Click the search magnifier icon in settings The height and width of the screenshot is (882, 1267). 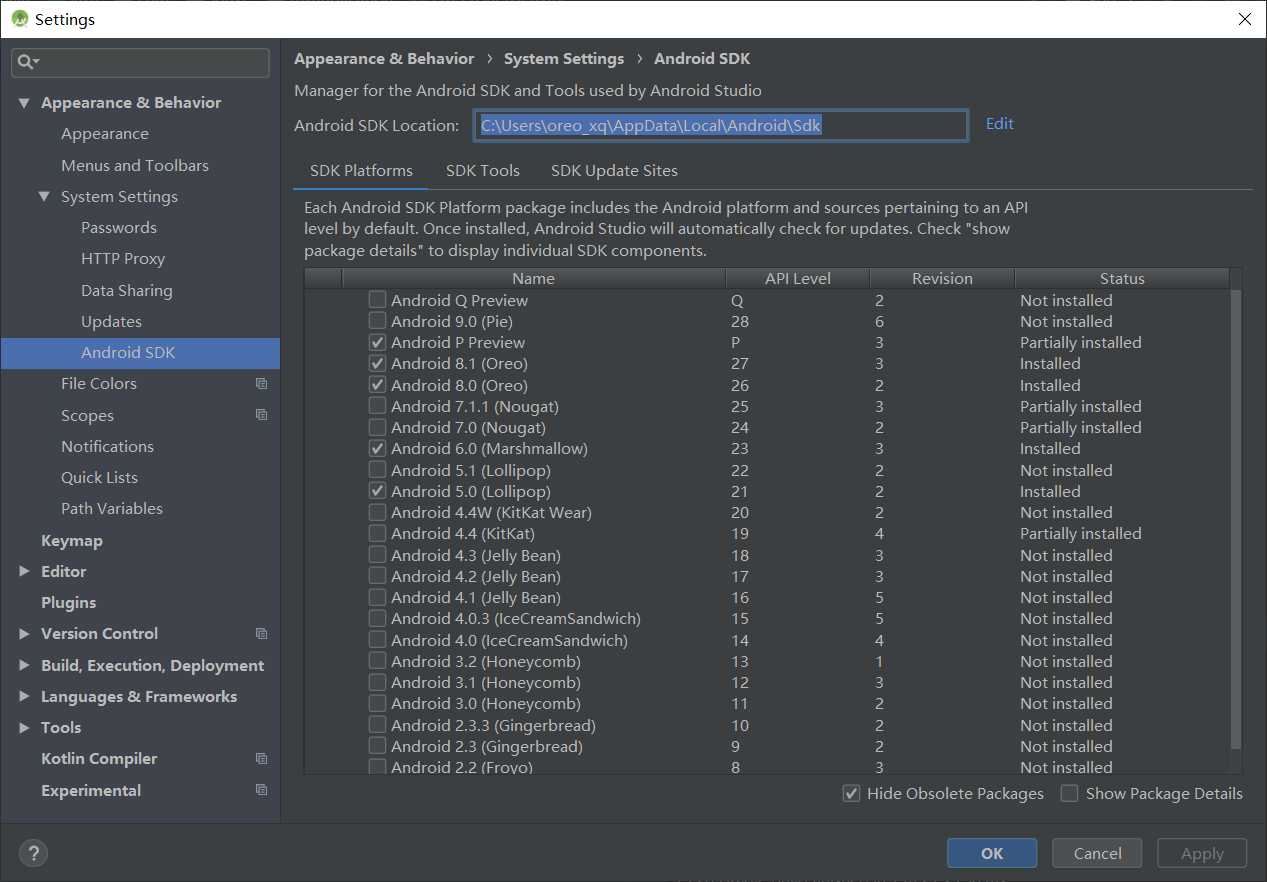pyautogui.click(x=26, y=62)
